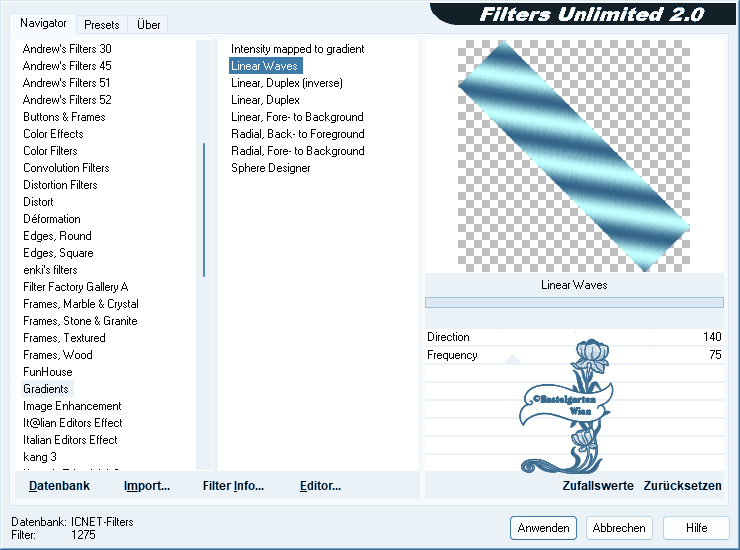The image size is (740, 550).
Task: Select the Gradients category
Action: [x=46, y=389]
